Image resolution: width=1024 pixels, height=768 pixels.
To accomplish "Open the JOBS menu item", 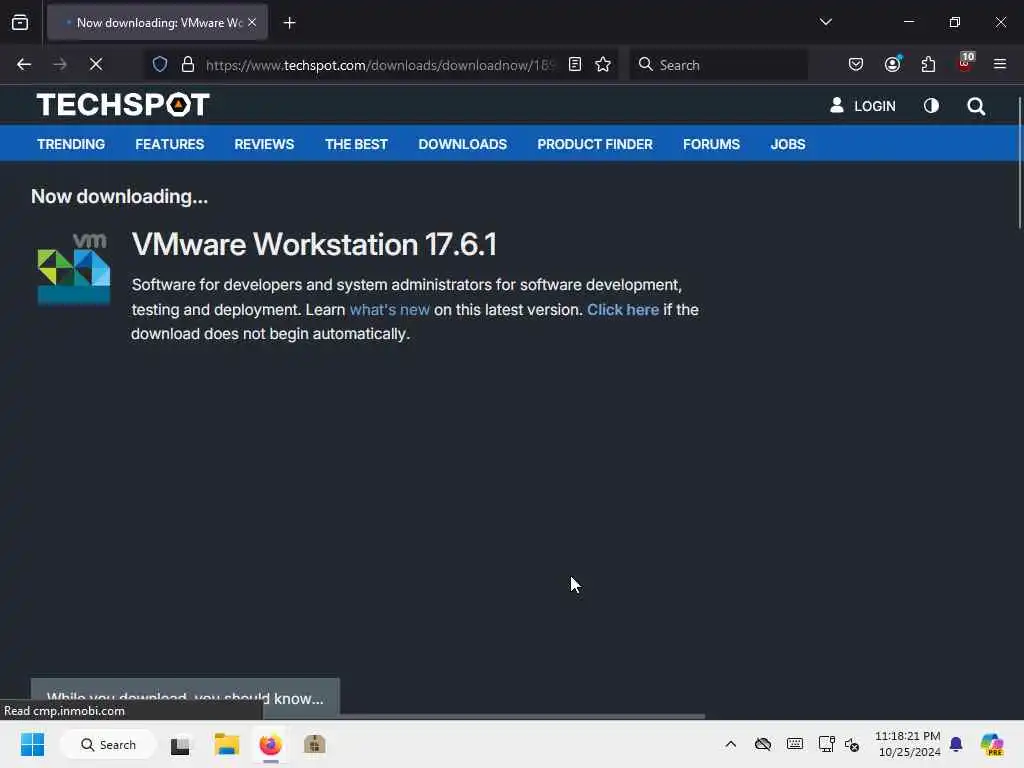I will (788, 144).
